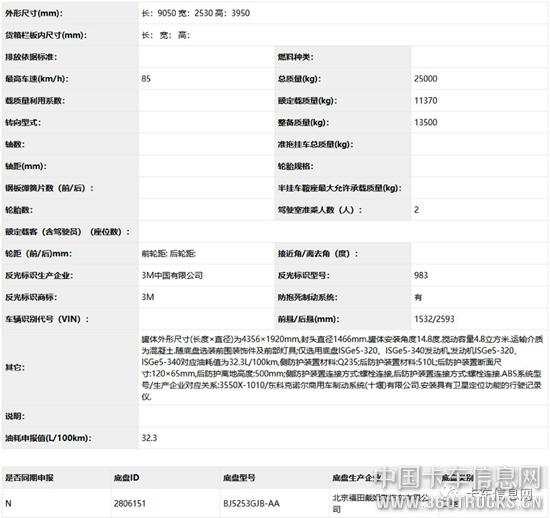Click the 是否同期申报 column header

[x=29, y=477]
